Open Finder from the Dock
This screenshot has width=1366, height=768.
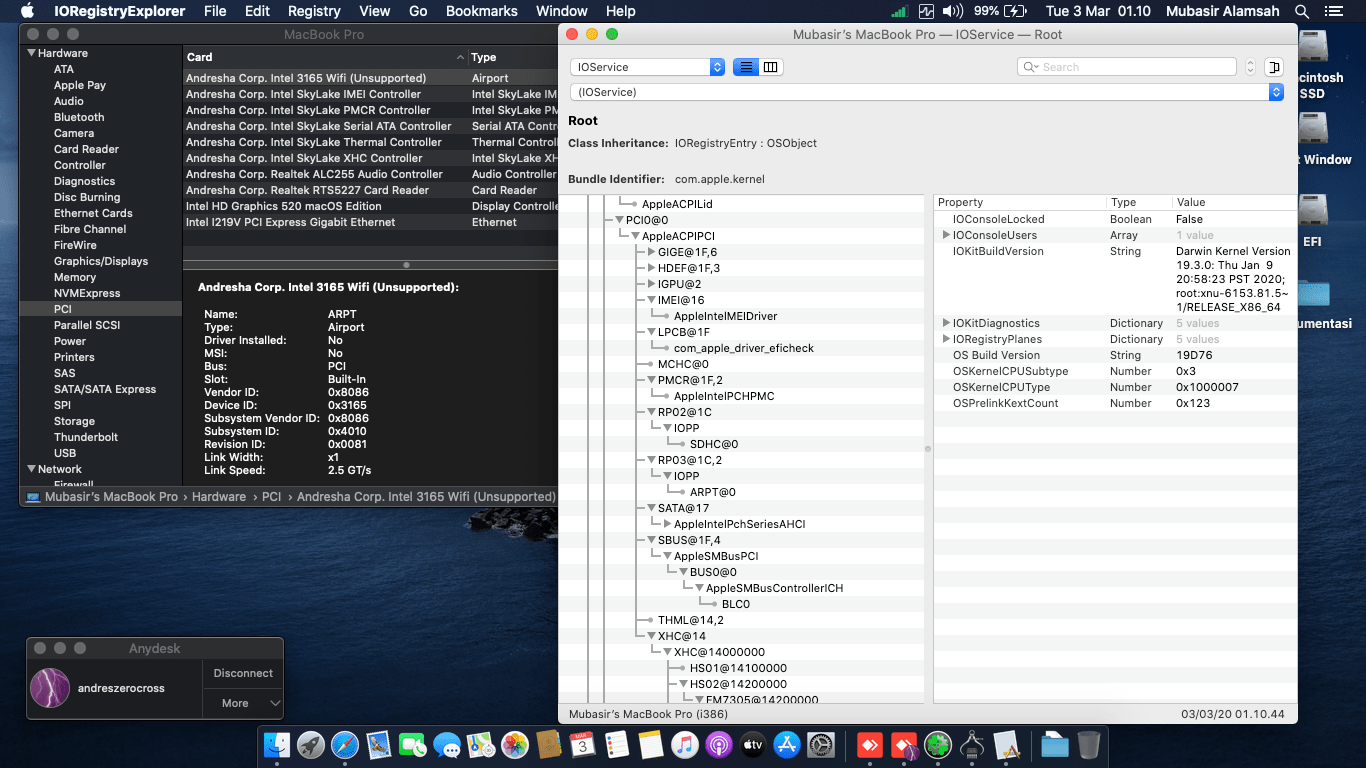[277, 744]
